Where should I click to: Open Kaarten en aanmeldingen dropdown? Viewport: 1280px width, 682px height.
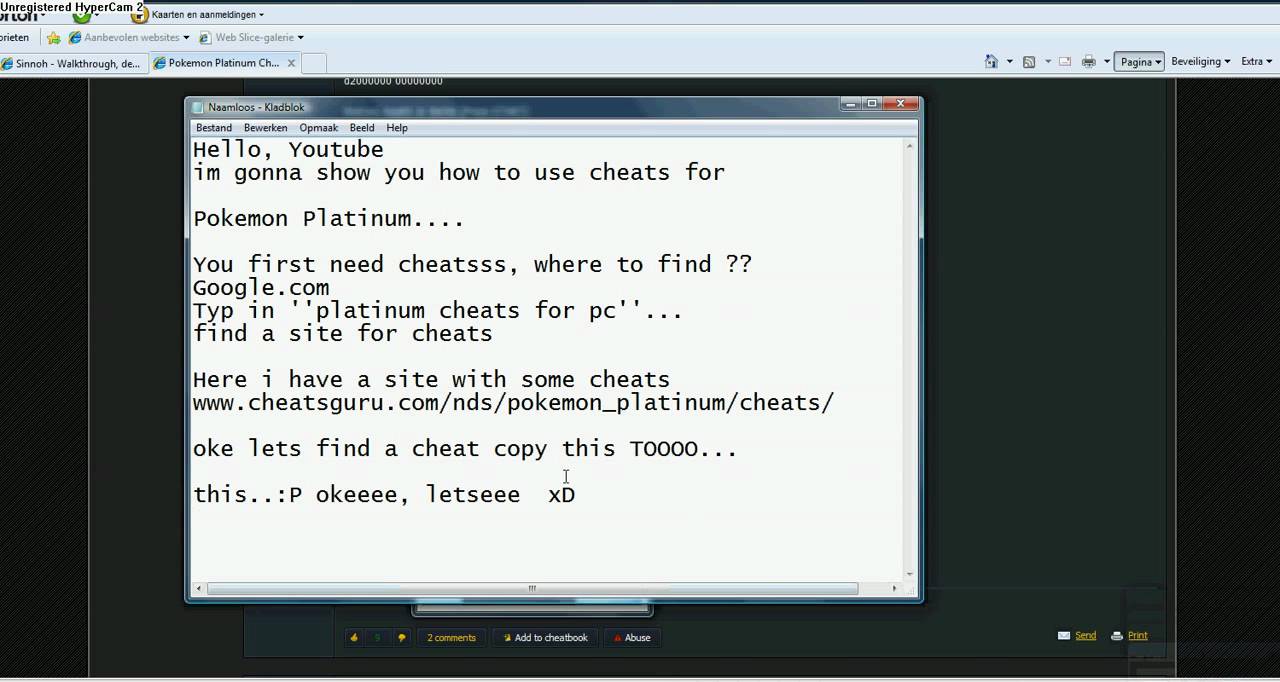click(208, 15)
